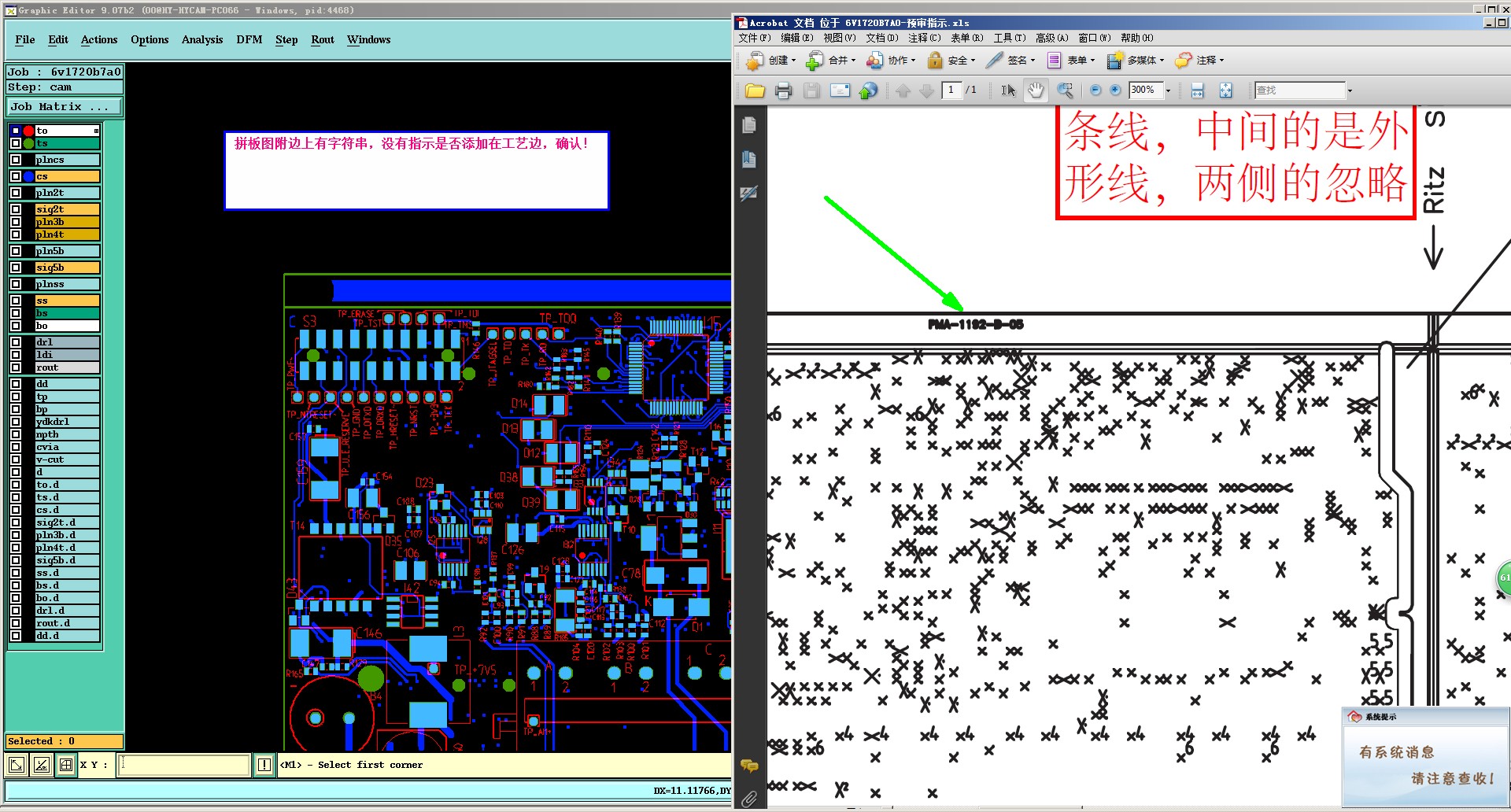1511x812 pixels.
Task: Select the bo layer name
Action: point(68,326)
